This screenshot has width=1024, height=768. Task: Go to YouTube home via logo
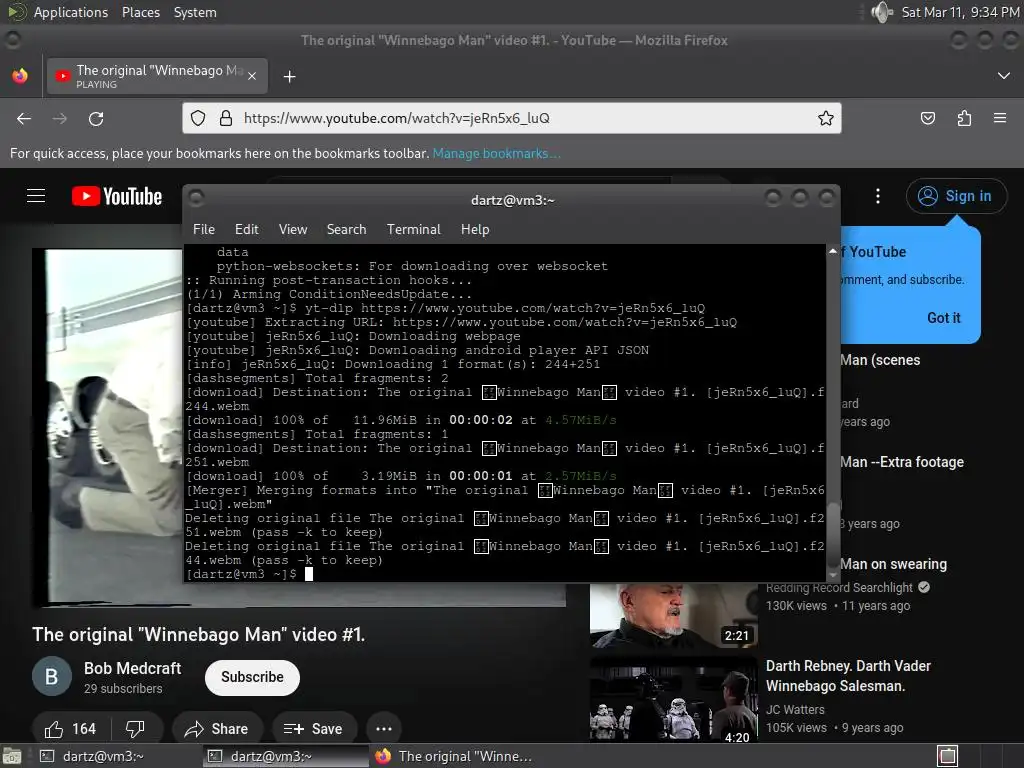tap(117, 196)
